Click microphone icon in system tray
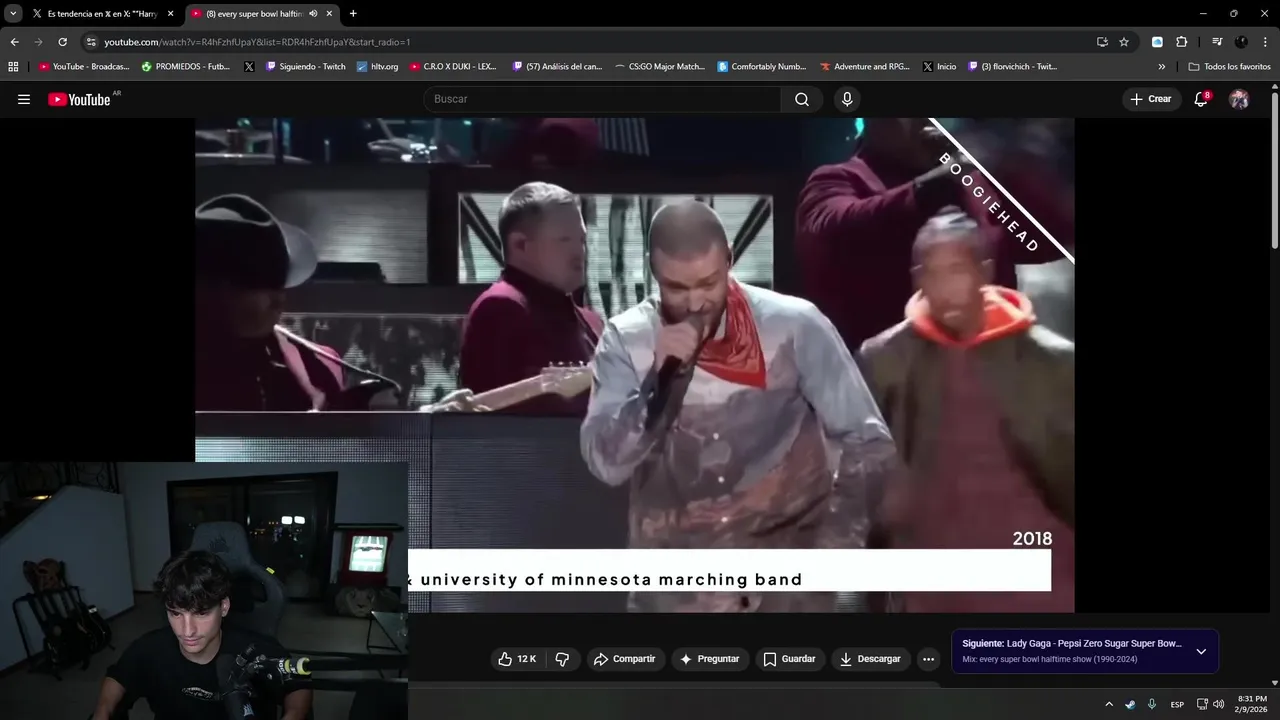Image resolution: width=1280 pixels, height=720 pixels. [1152, 704]
